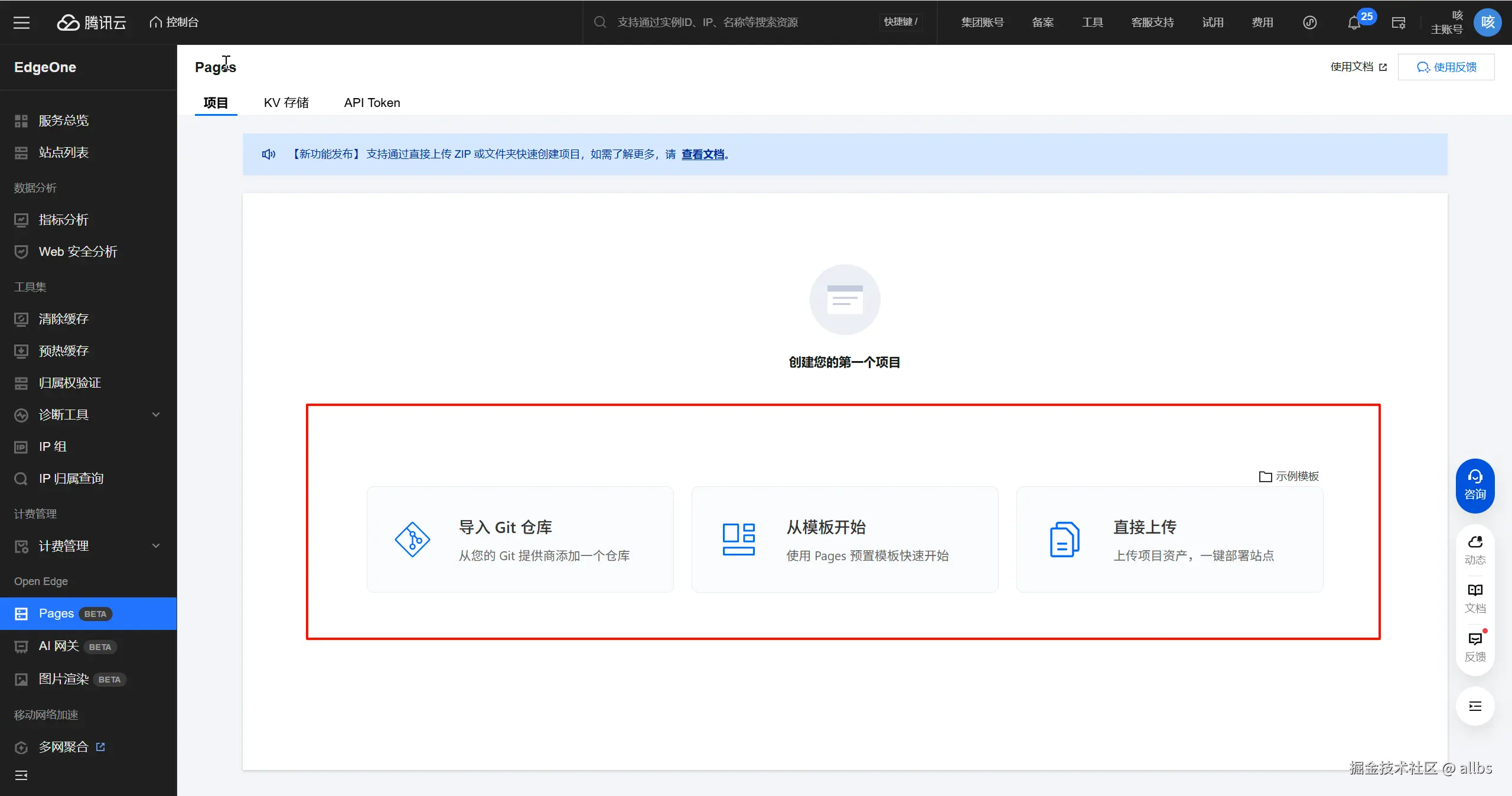Switch to the KV 存储 tab
Viewport: 1512px width, 796px height.
pyautogui.click(x=286, y=102)
